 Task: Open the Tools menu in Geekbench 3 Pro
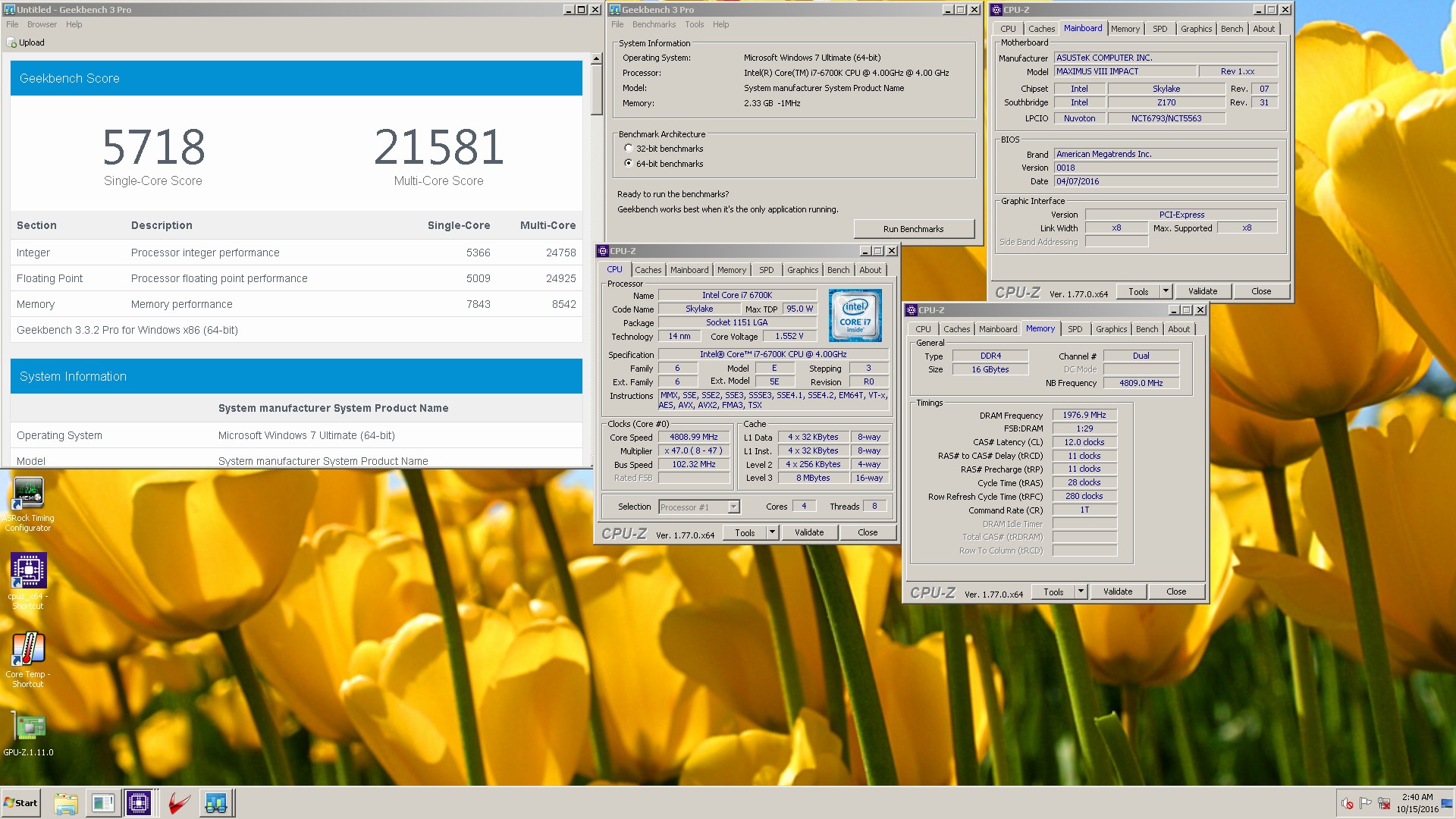[x=695, y=24]
